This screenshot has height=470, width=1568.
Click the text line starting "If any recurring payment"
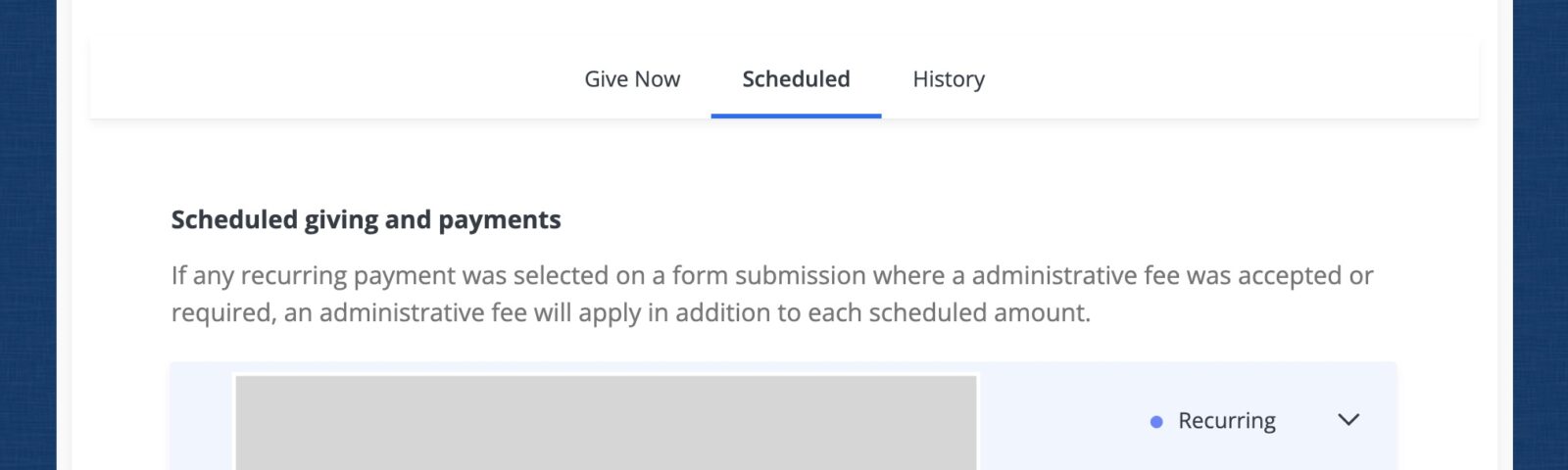(772, 276)
